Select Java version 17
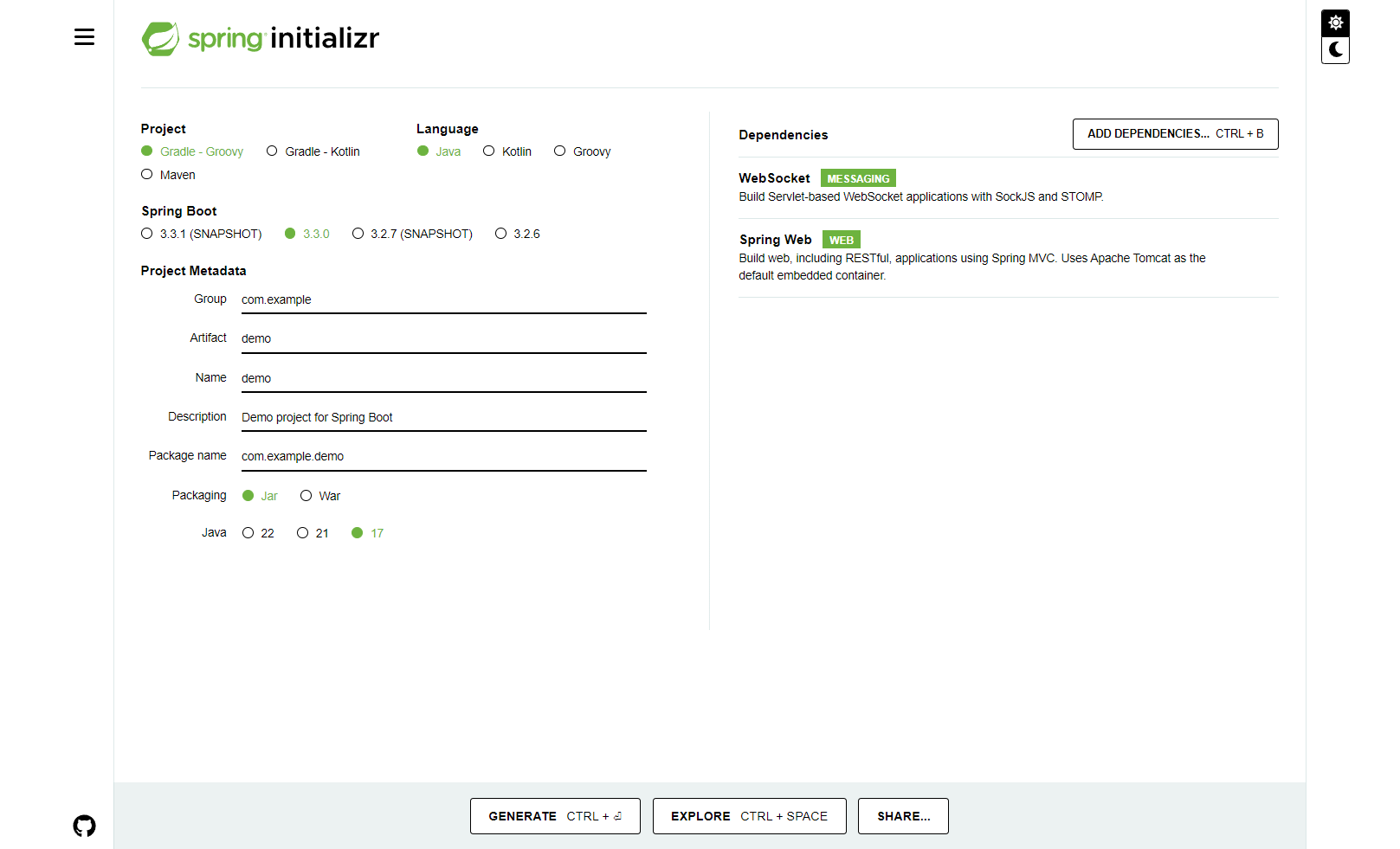Screen dimensions: 1400x849 (x=367, y=533)
